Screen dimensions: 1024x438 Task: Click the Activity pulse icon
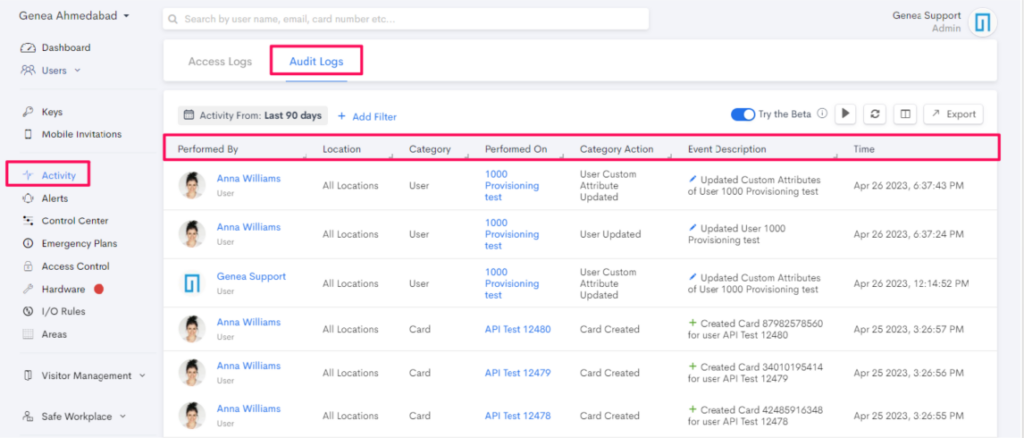[x=27, y=175]
